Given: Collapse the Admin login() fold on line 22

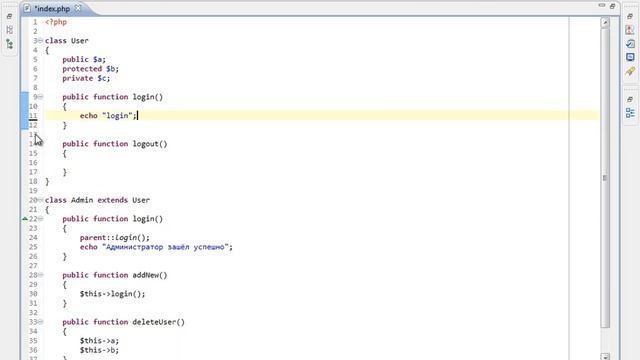Looking at the screenshot, I should pos(40,219).
